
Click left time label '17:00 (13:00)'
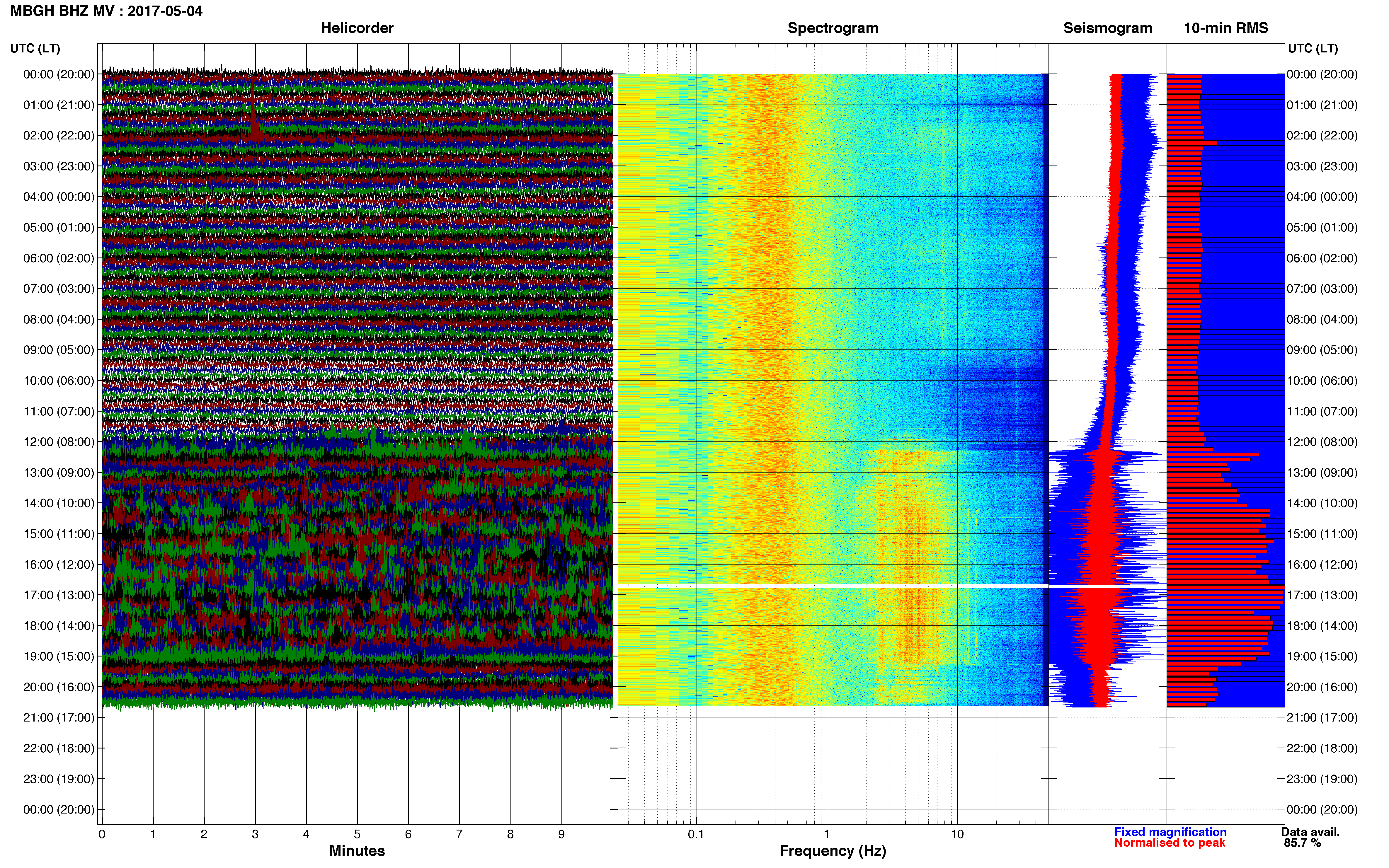[x=59, y=595]
